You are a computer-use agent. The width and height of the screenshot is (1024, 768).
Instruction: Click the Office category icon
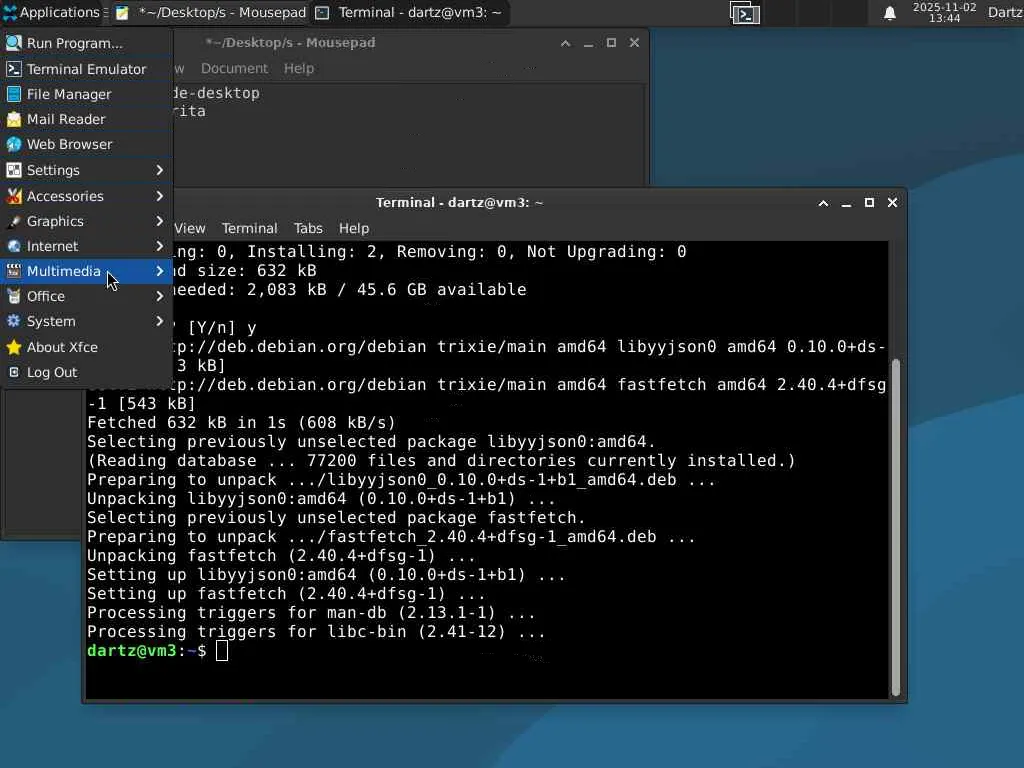[14, 296]
